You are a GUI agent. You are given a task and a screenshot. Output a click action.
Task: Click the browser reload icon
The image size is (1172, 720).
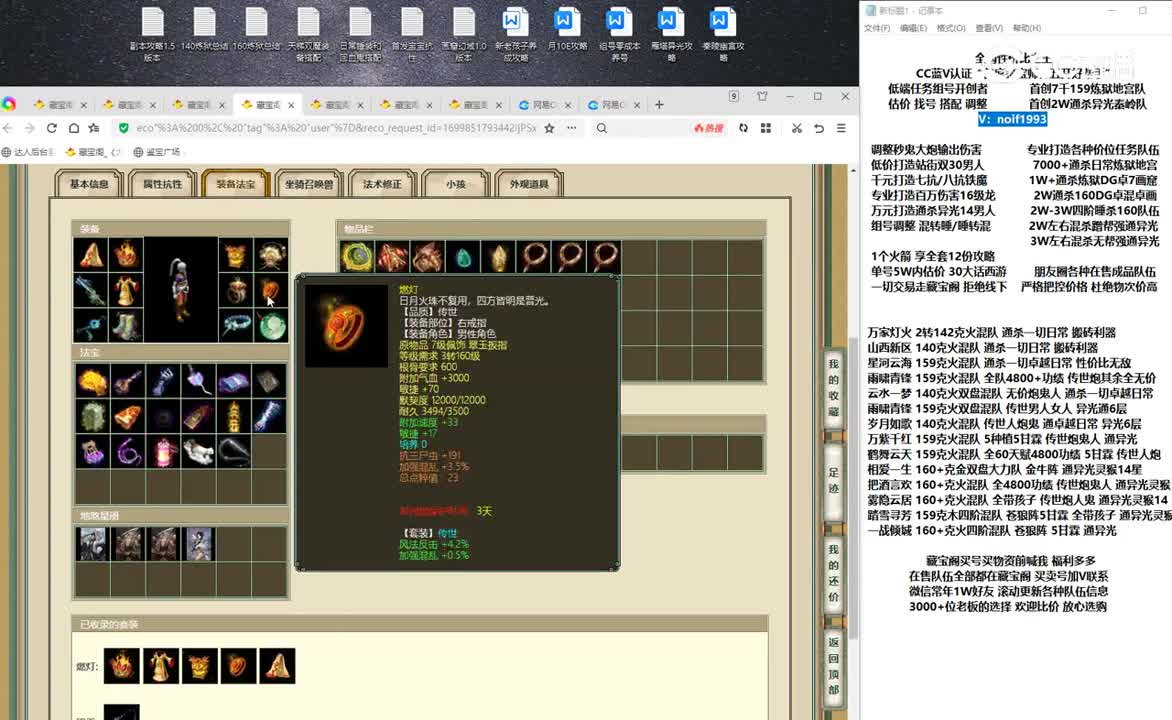coord(52,128)
